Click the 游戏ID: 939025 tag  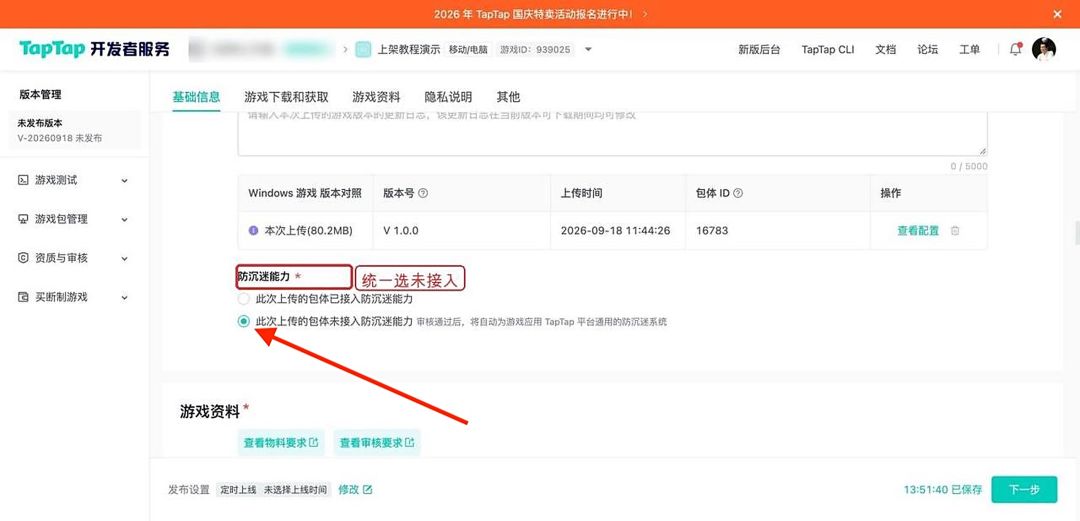click(535, 50)
